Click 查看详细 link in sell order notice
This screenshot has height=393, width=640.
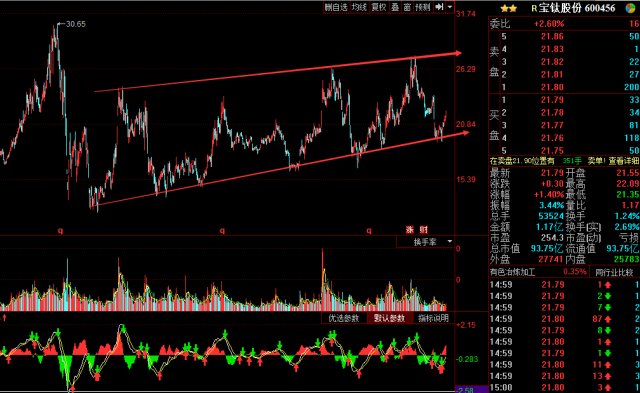click(623, 161)
